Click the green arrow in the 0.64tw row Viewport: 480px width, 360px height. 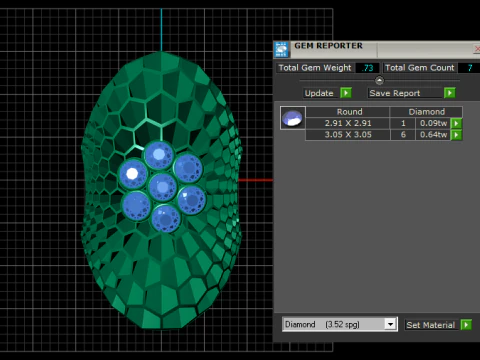pos(456,135)
